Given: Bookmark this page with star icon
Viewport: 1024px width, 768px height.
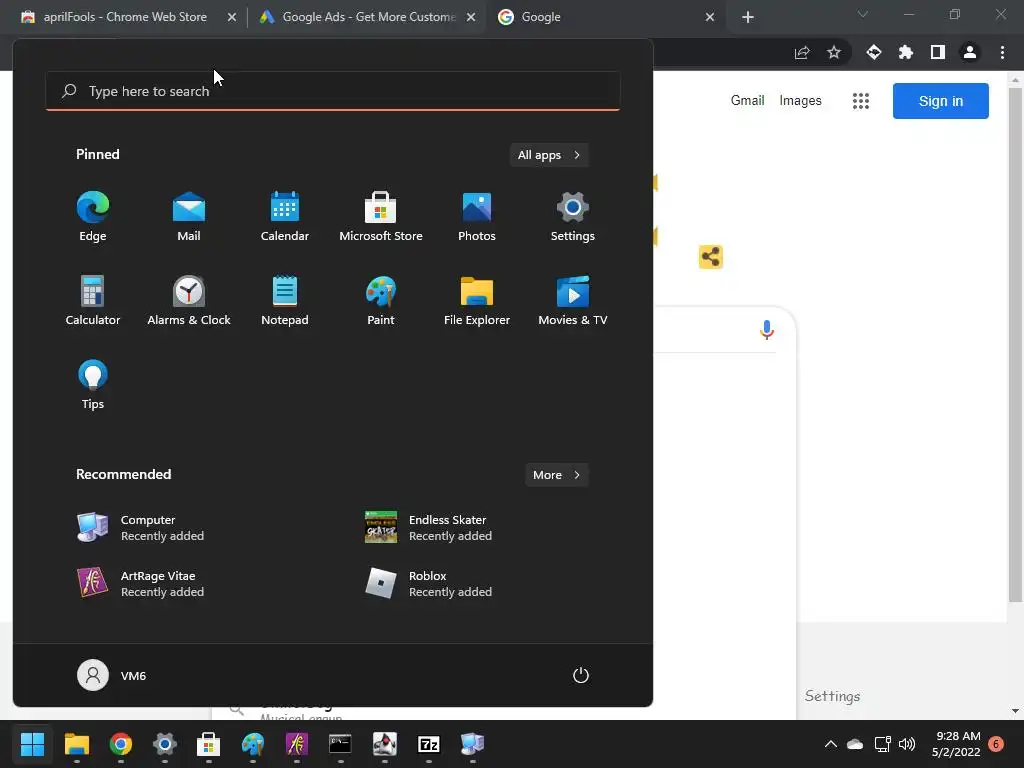Looking at the screenshot, I should click(x=833, y=52).
